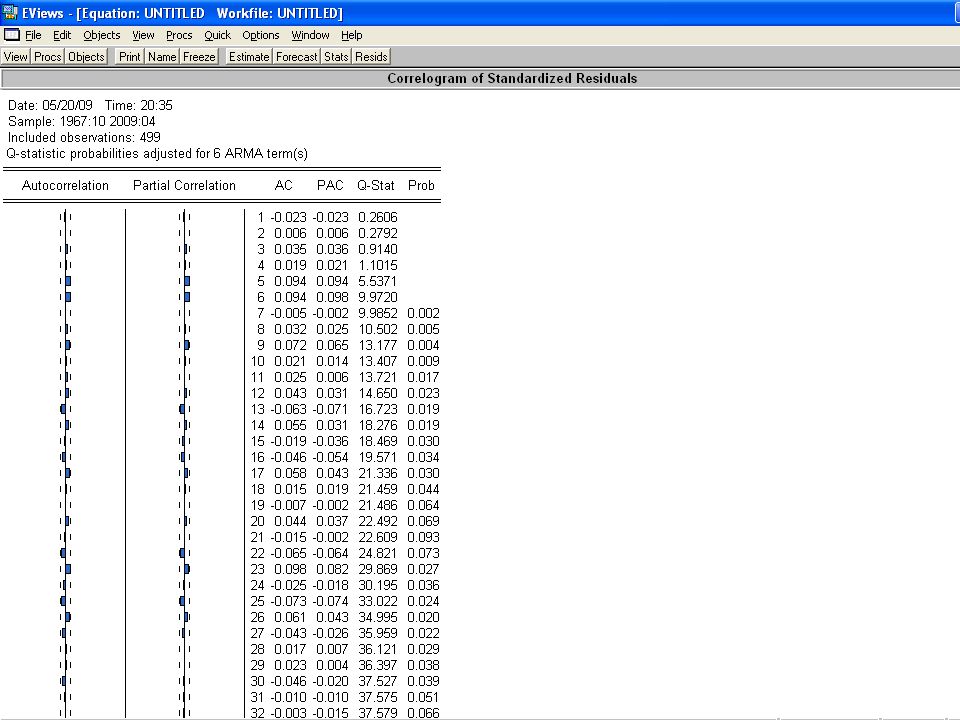
Task: Click Q-Stat value 30.195 in lag 24
Action: [x=378, y=585]
